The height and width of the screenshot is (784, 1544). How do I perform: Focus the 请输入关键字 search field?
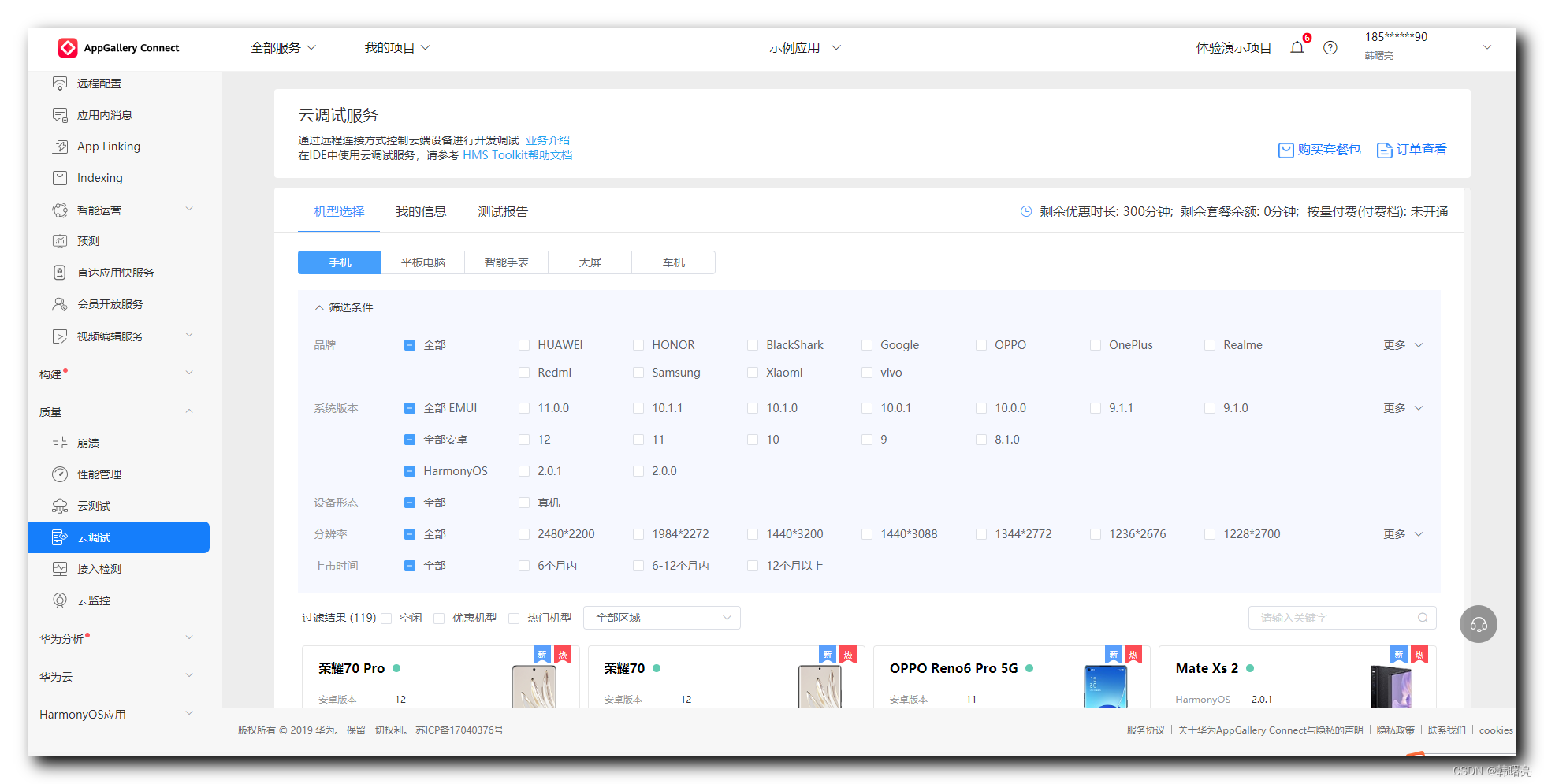[x=1342, y=618]
